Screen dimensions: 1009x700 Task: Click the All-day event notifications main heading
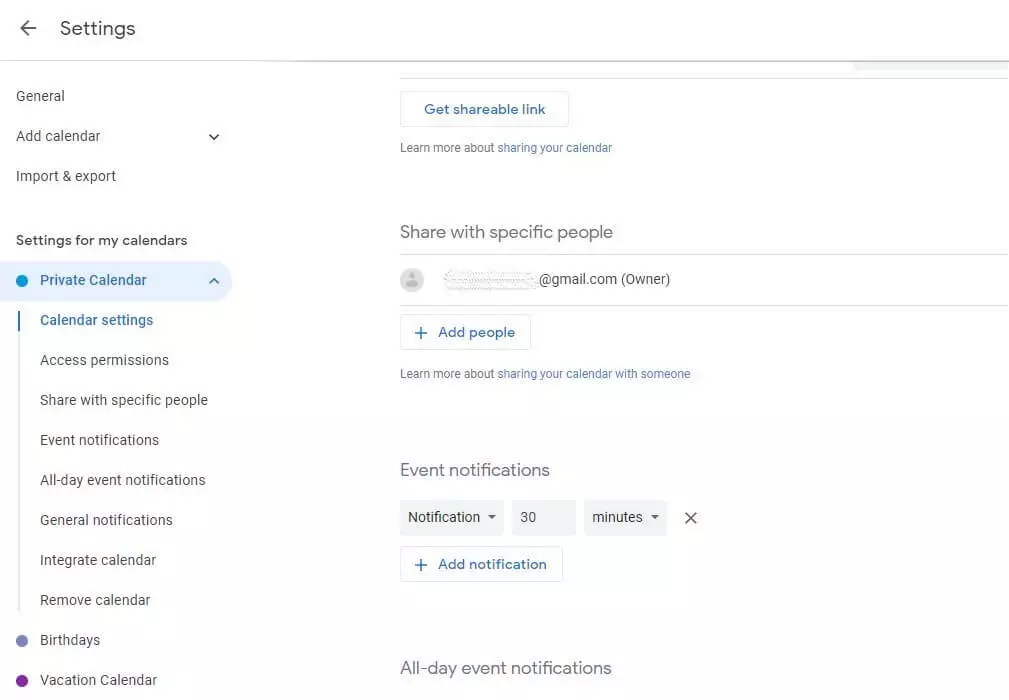(506, 668)
